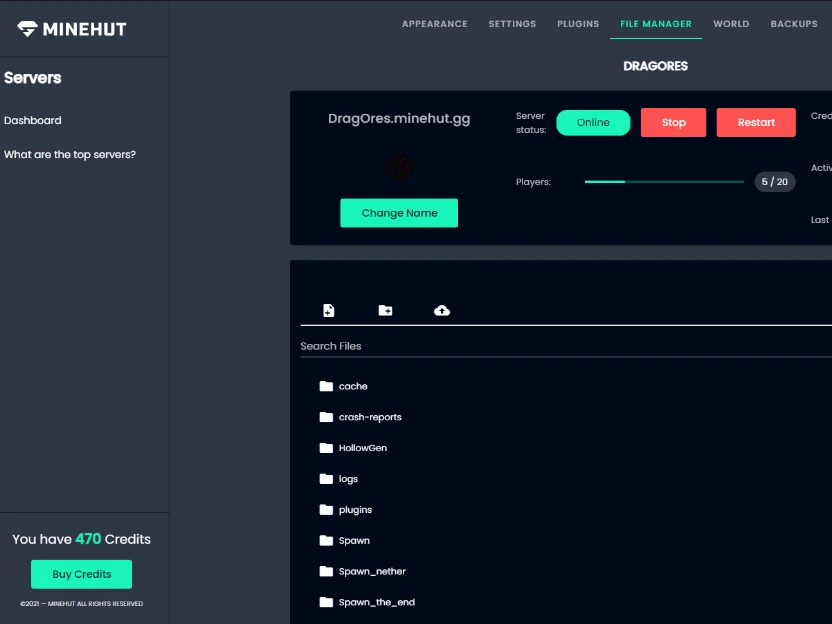Viewport: 832px width, 624px height.
Task: Open the Backups tab
Action: pos(794,24)
